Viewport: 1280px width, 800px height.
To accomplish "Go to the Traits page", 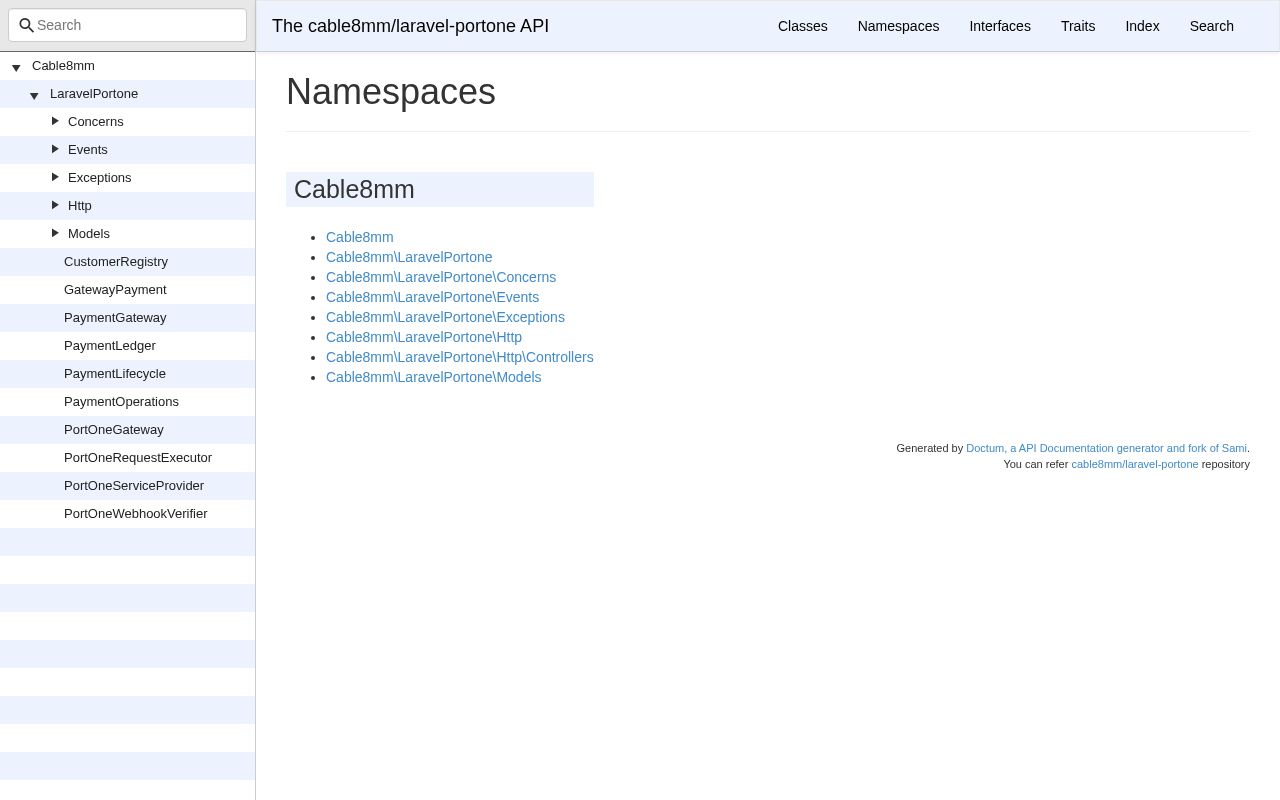I will [1078, 26].
